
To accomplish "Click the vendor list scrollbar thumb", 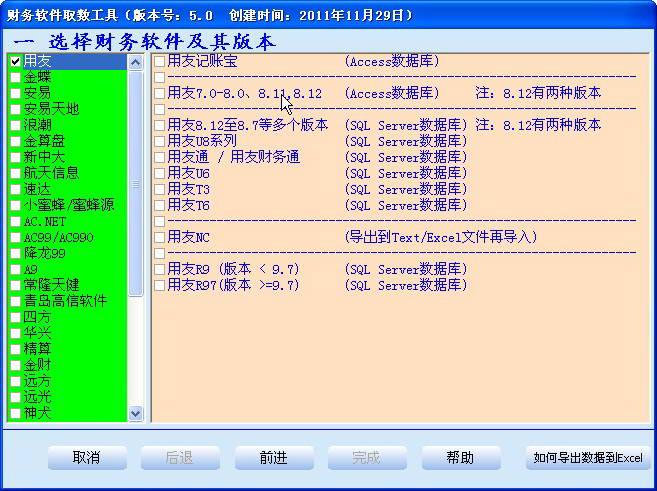I will [x=135, y=184].
